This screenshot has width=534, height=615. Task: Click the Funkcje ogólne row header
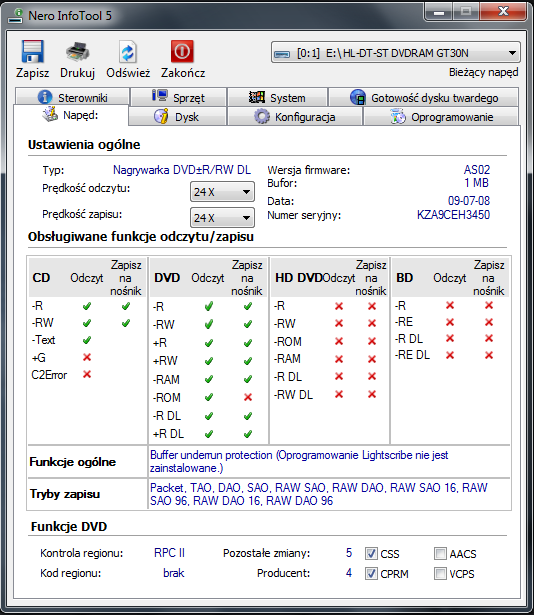point(73,462)
